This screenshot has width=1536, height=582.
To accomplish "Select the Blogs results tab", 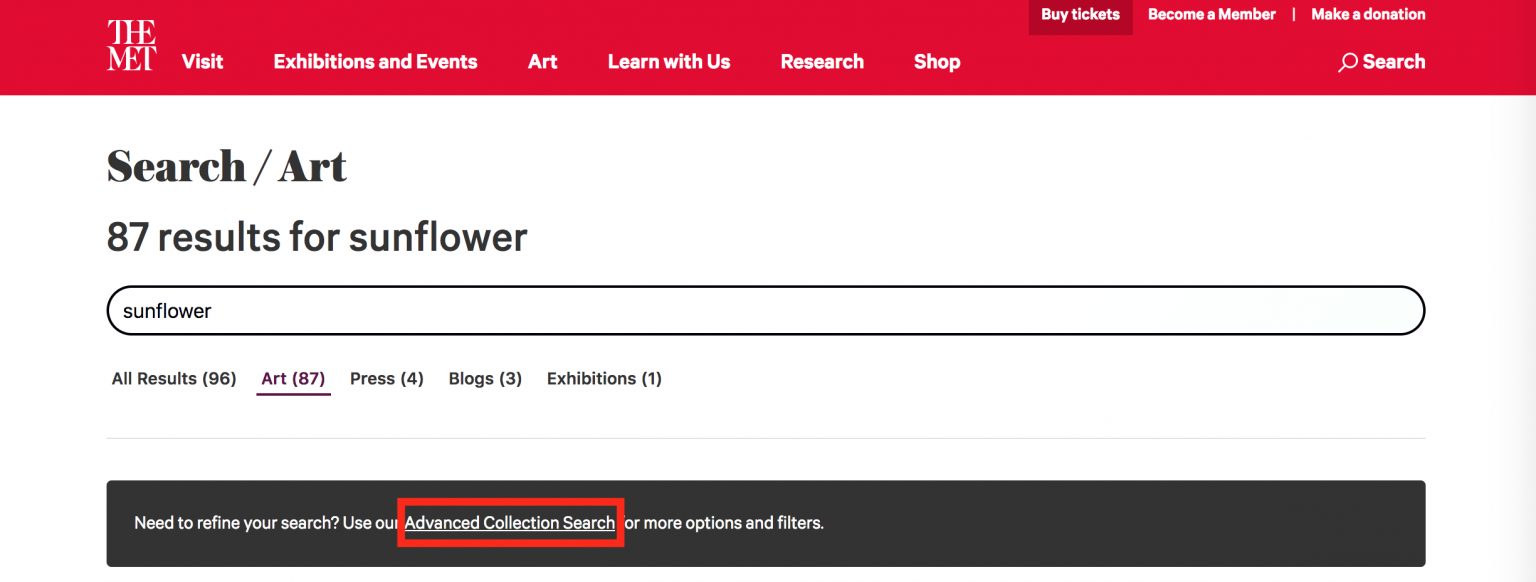I will [484, 378].
